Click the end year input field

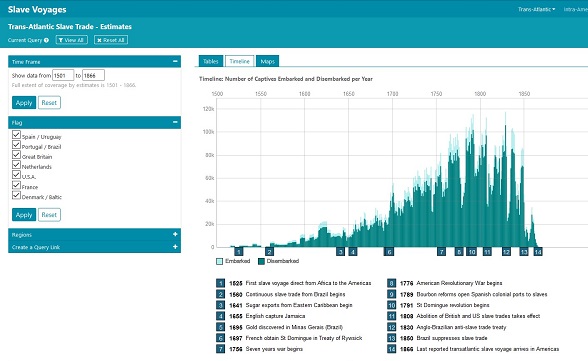[x=93, y=75]
